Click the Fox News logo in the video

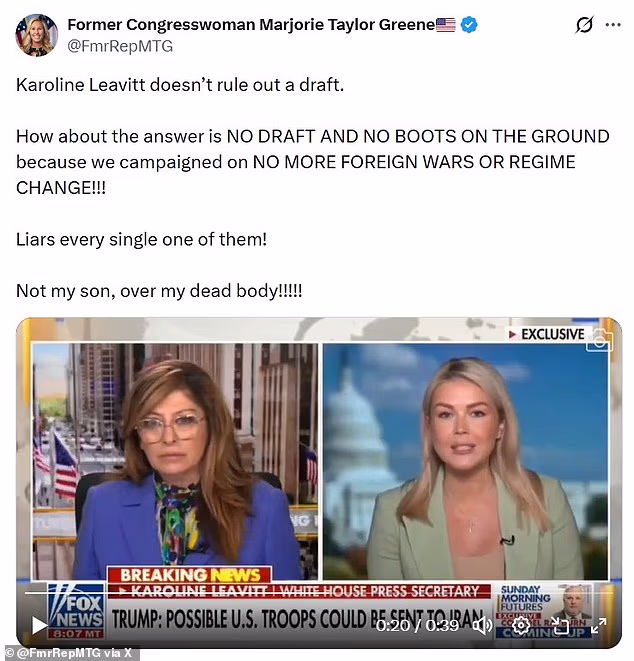coord(76,610)
